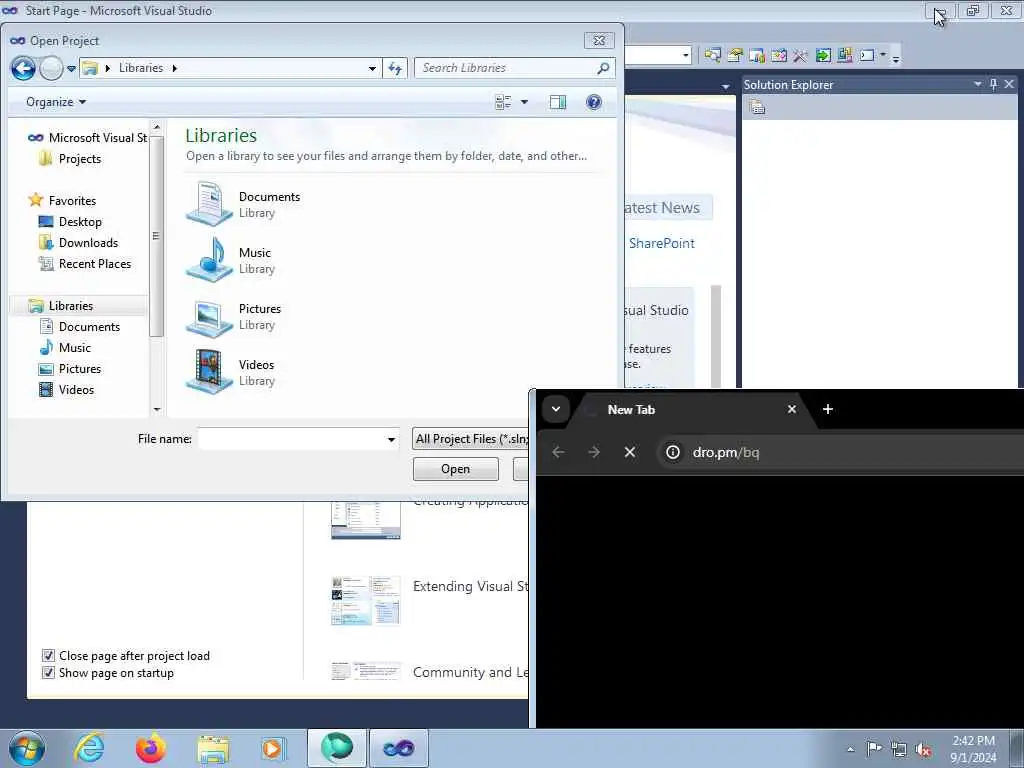Click the Favorites header in navigation pane
This screenshot has width=1024, height=768.
(62, 200)
